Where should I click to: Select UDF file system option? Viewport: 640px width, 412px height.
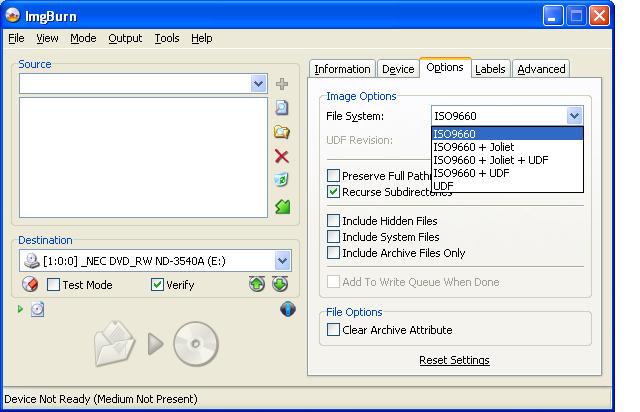point(507,186)
